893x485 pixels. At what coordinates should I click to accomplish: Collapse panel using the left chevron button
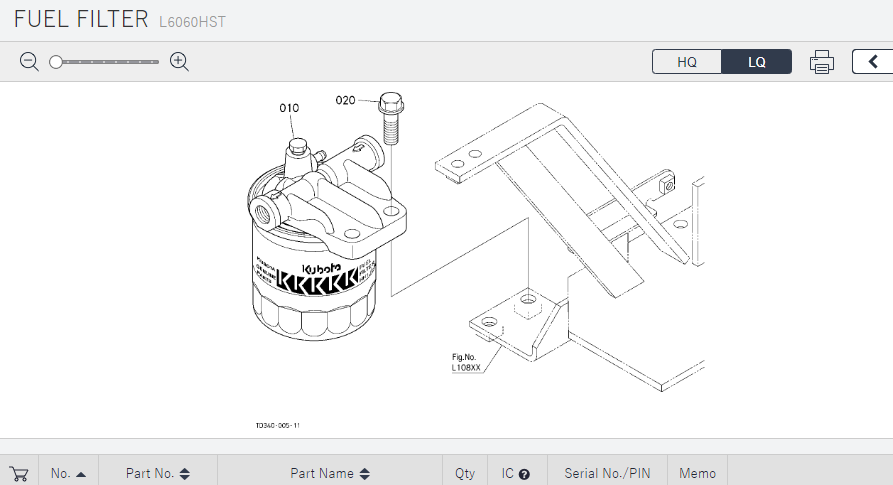point(872,62)
